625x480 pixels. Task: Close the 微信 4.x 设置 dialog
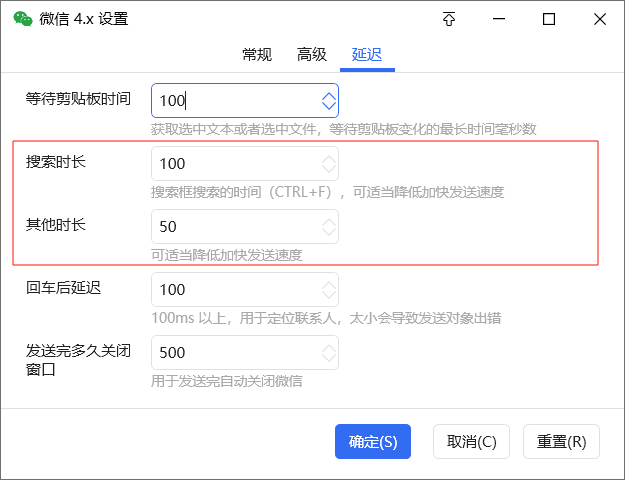(599, 19)
